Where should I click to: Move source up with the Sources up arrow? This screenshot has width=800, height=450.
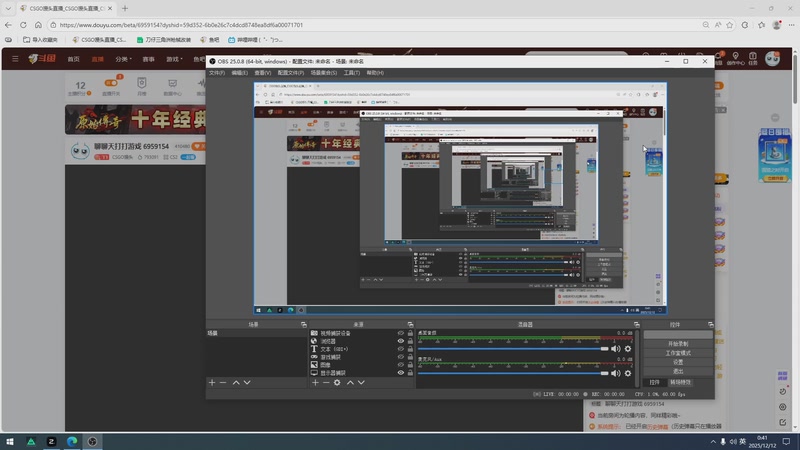pyautogui.click(x=351, y=382)
